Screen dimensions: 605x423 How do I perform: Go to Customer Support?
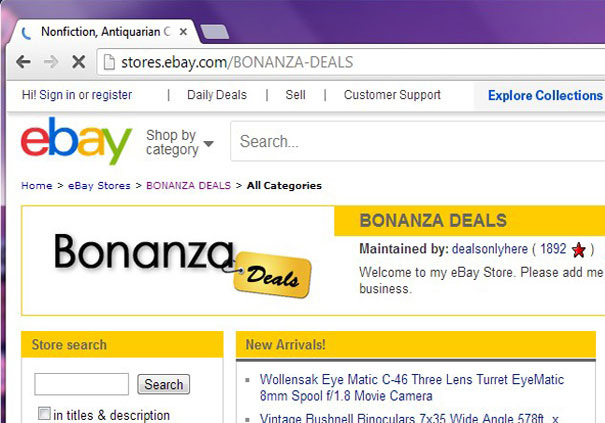(392, 95)
